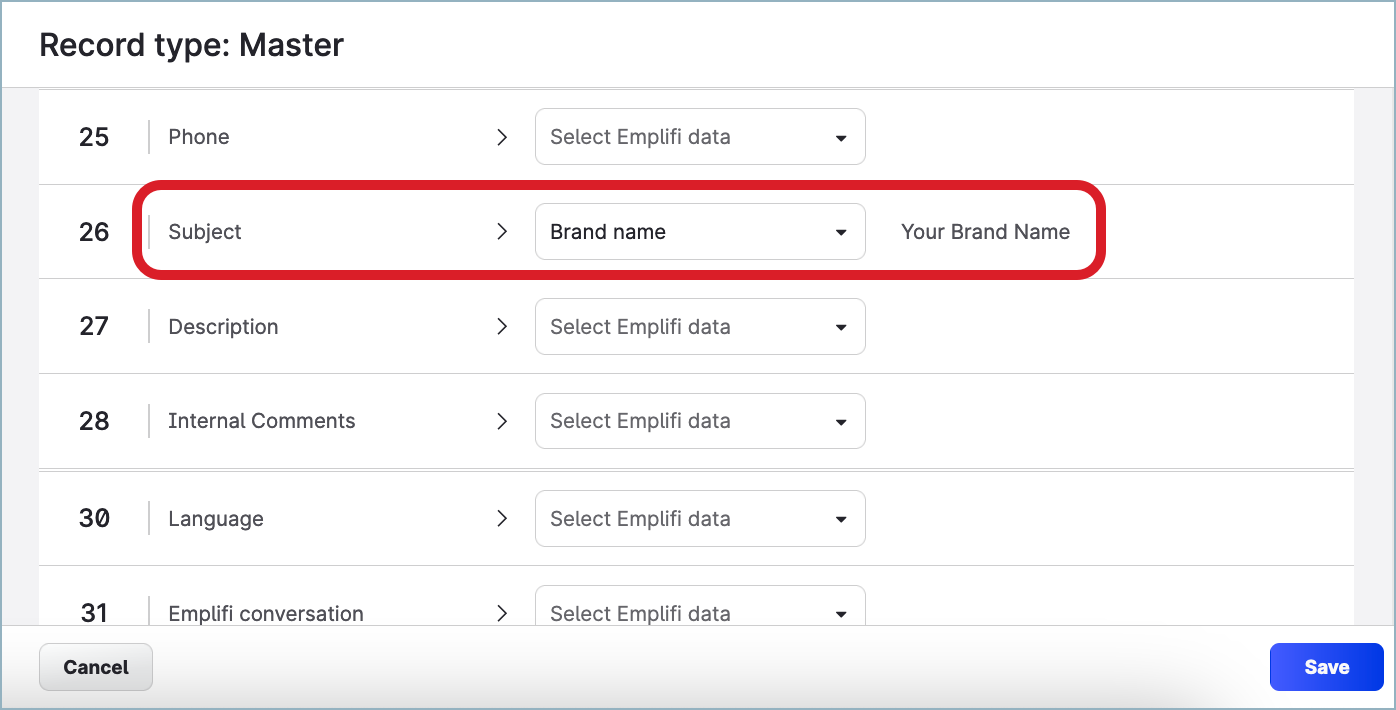Open the Emplifi data dropdown for Internal Comments

pyautogui.click(x=700, y=421)
